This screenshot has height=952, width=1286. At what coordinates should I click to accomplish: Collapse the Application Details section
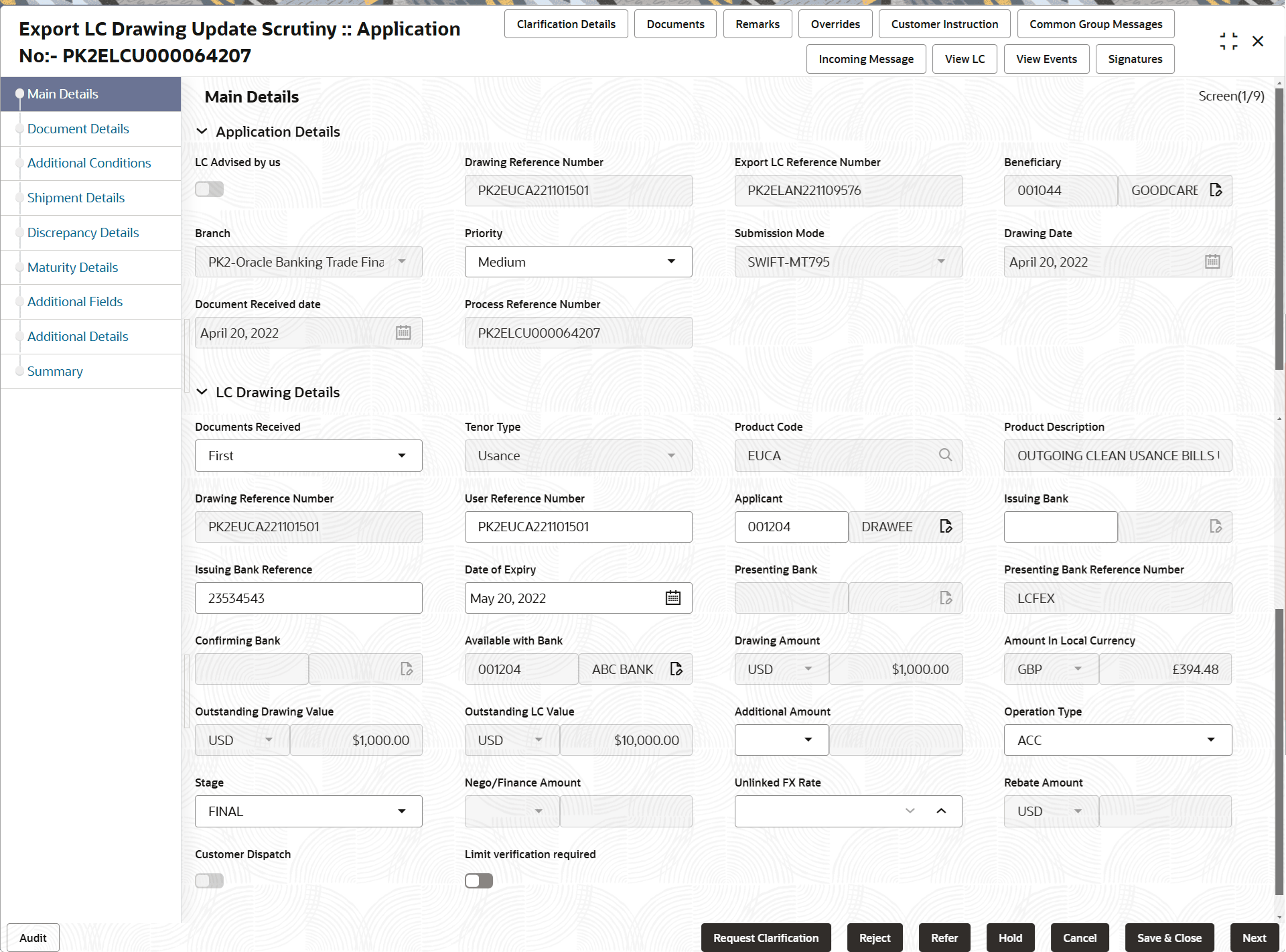[x=202, y=131]
